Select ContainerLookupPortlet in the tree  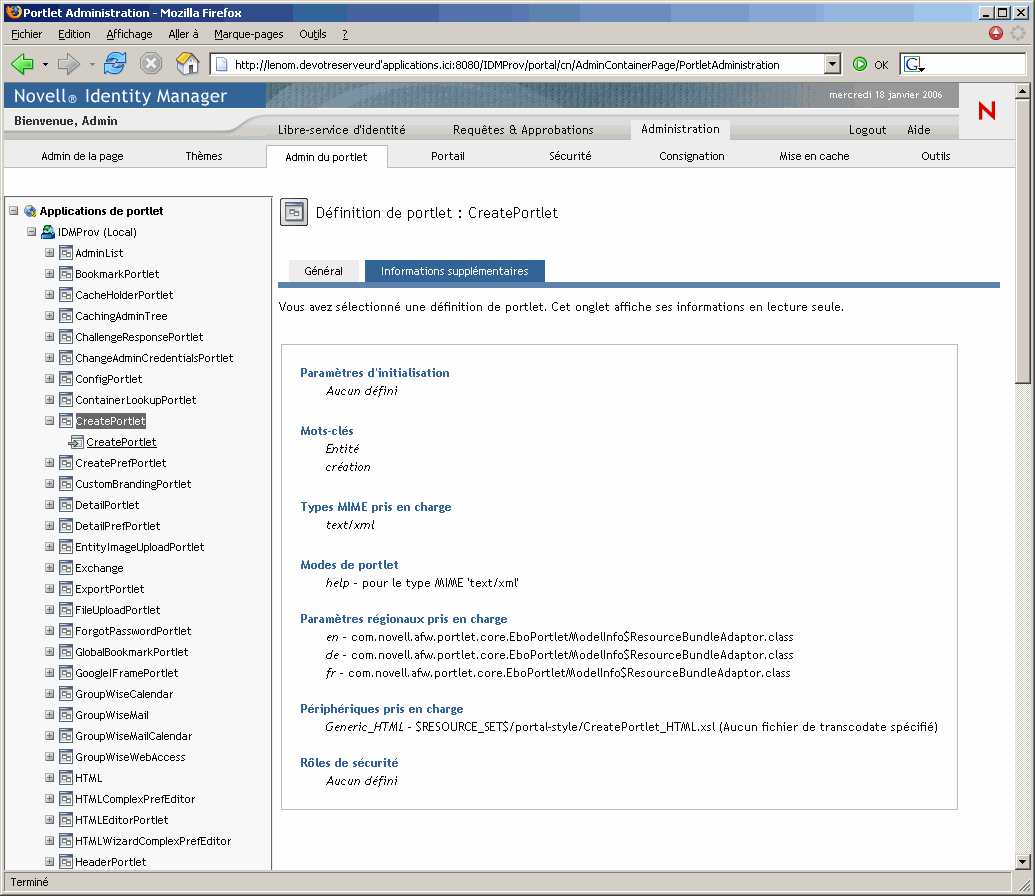pyautogui.click(x=135, y=400)
